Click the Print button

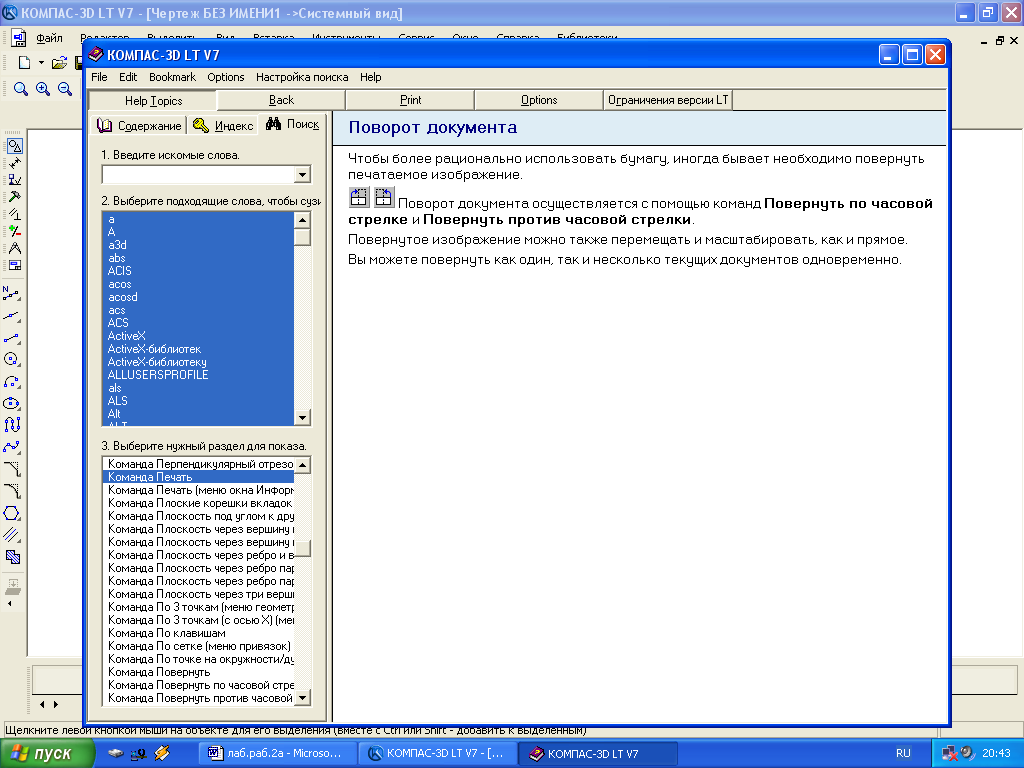pyautogui.click(x=410, y=100)
